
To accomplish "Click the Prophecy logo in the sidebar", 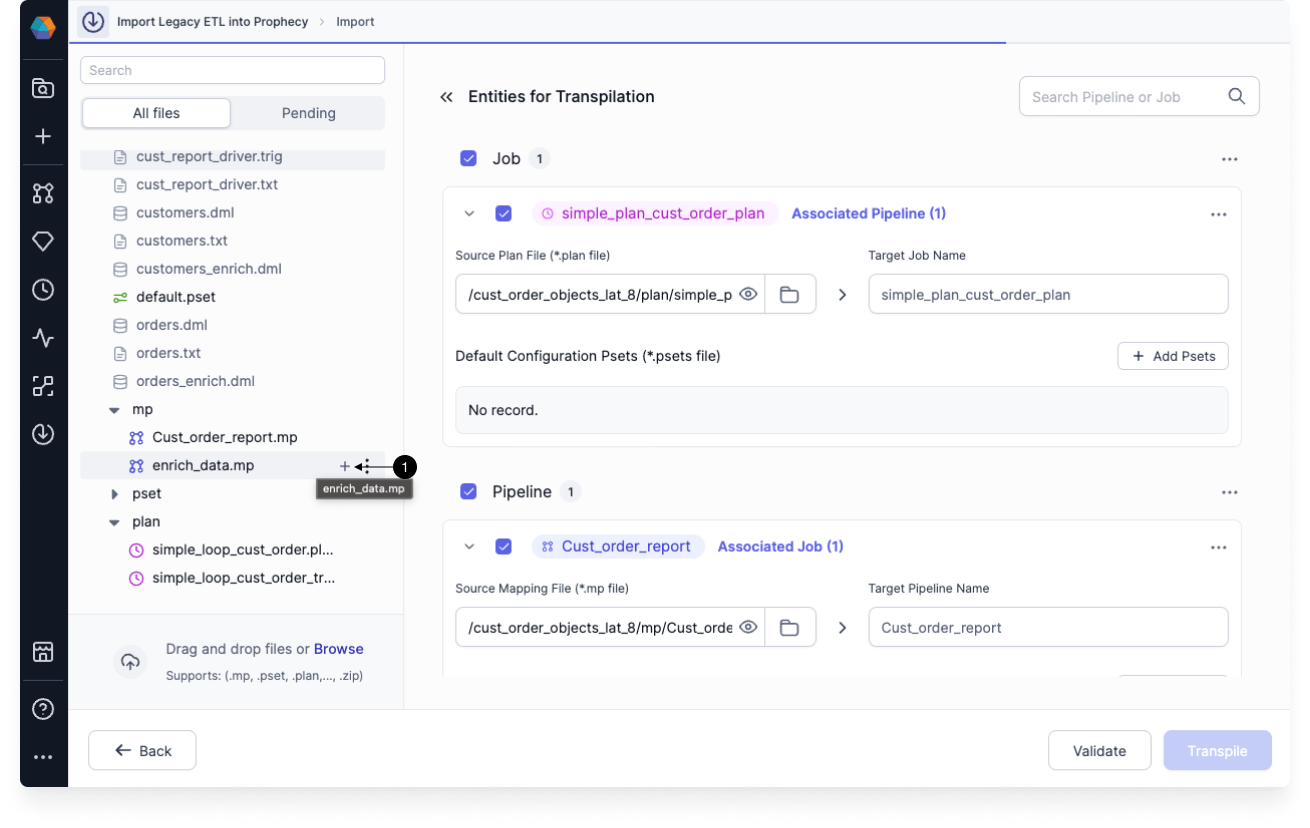I will pyautogui.click(x=43, y=28).
